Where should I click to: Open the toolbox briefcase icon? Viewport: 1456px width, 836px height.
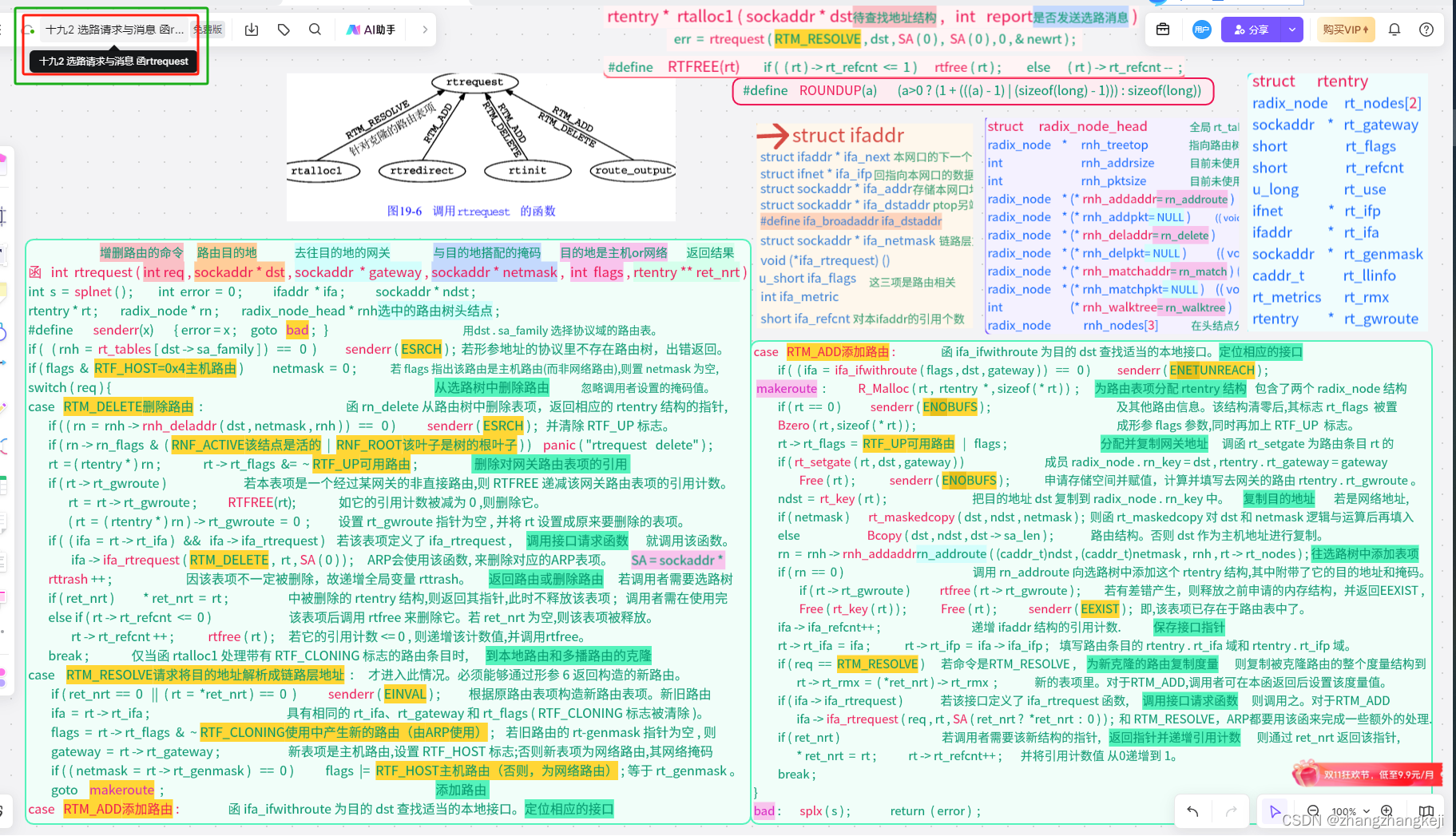tap(1163, 30)
